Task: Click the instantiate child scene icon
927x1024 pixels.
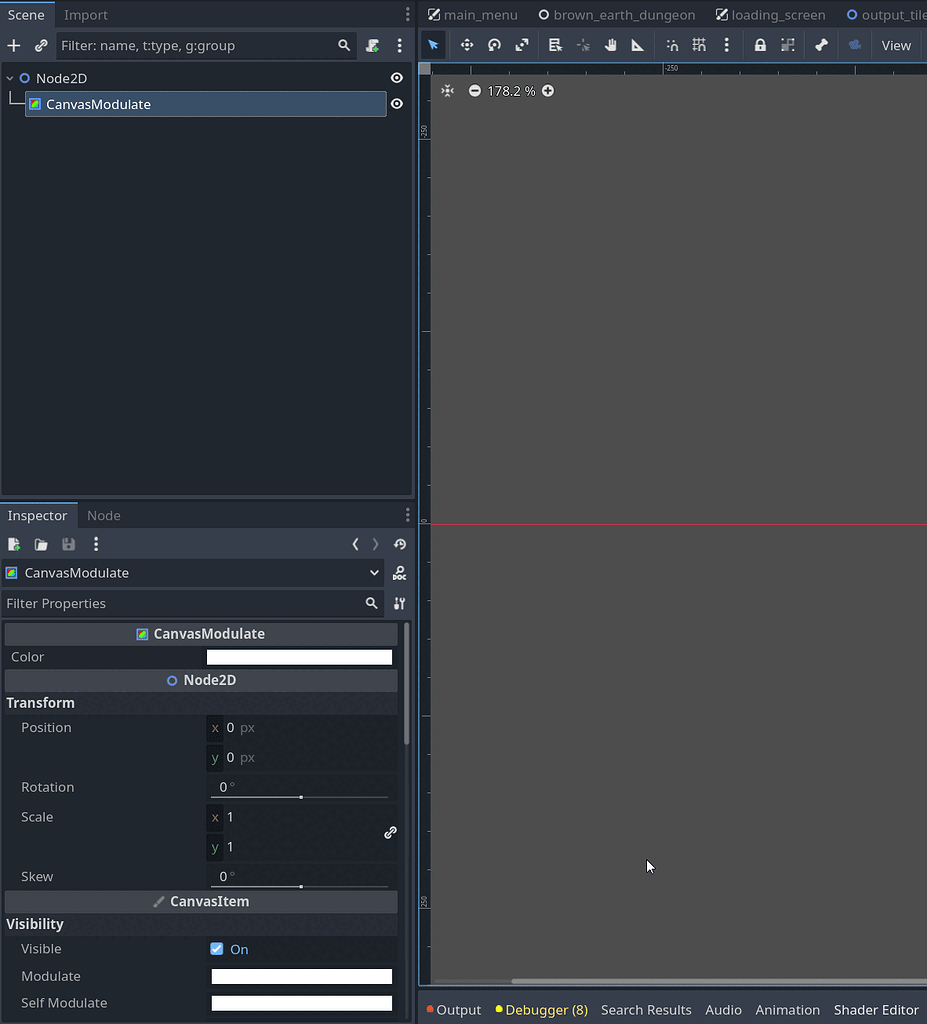Action: point(41,45)
